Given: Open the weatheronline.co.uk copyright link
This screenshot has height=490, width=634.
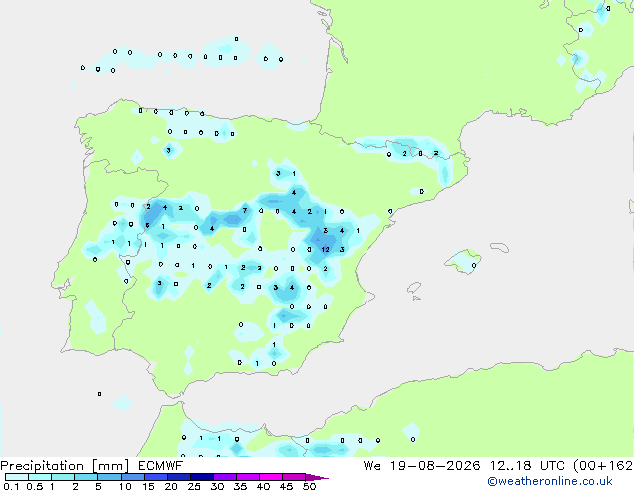Looking at the screenshot, I should (550, 481).
